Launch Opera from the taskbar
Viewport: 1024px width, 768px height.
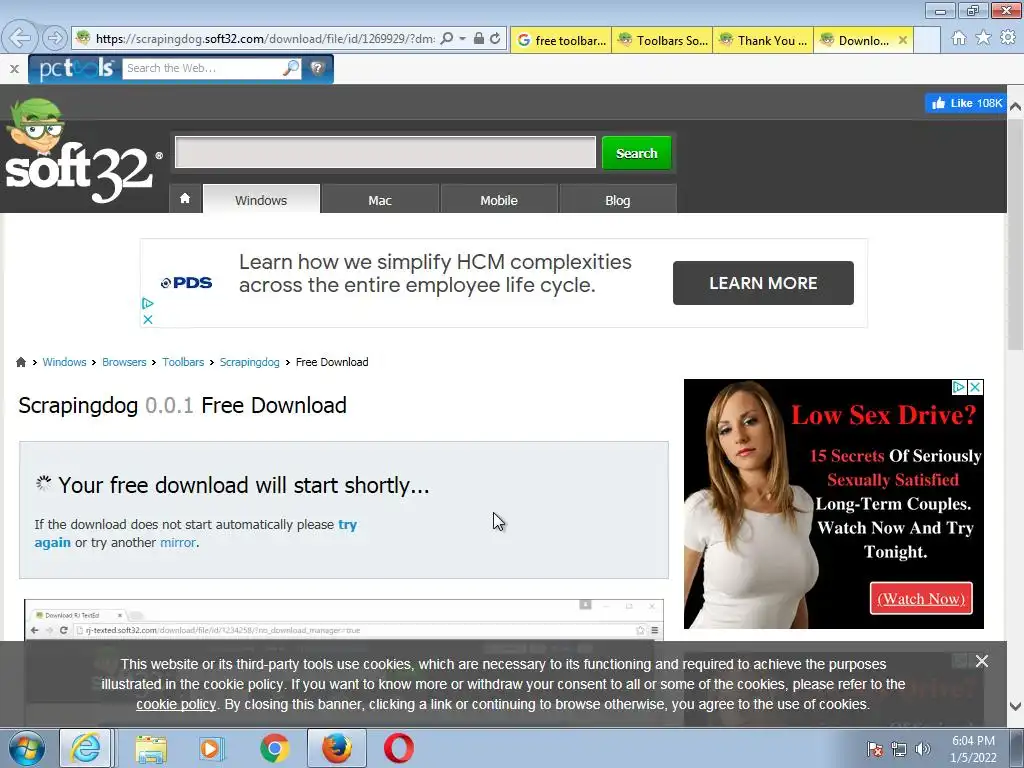point(398,748)
